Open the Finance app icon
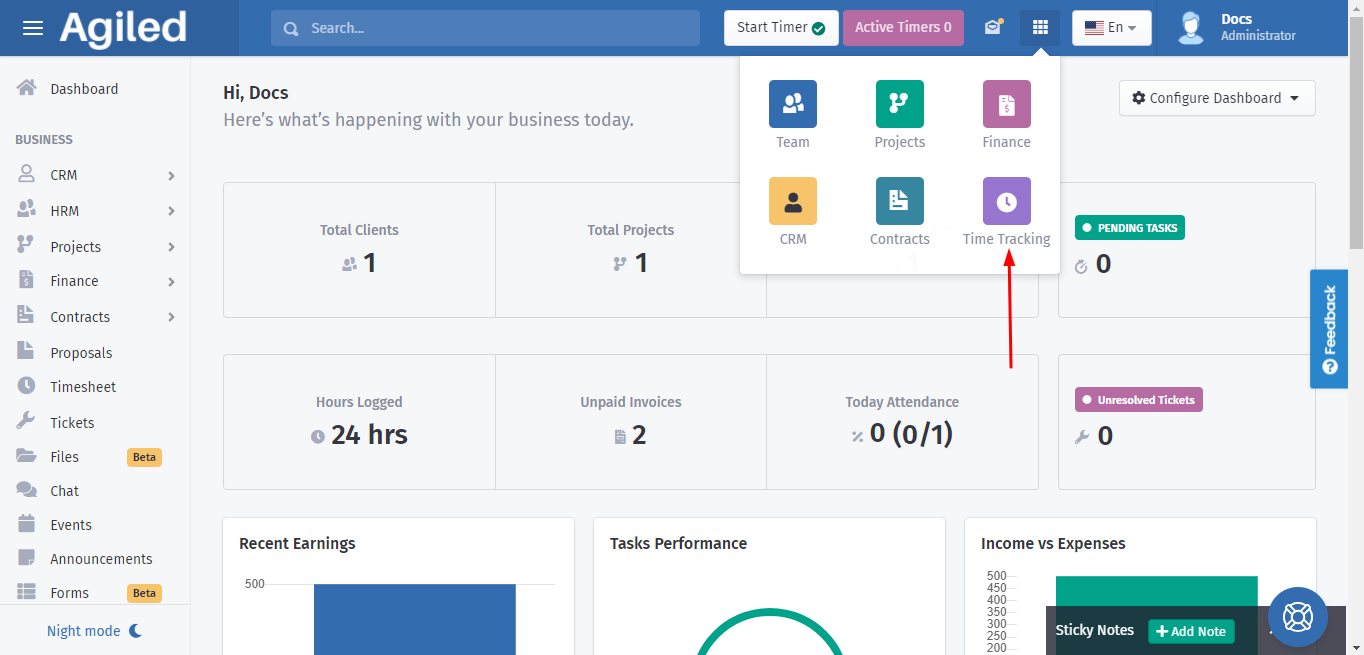Screen dimensions: 1364x655 (1006, 105)
